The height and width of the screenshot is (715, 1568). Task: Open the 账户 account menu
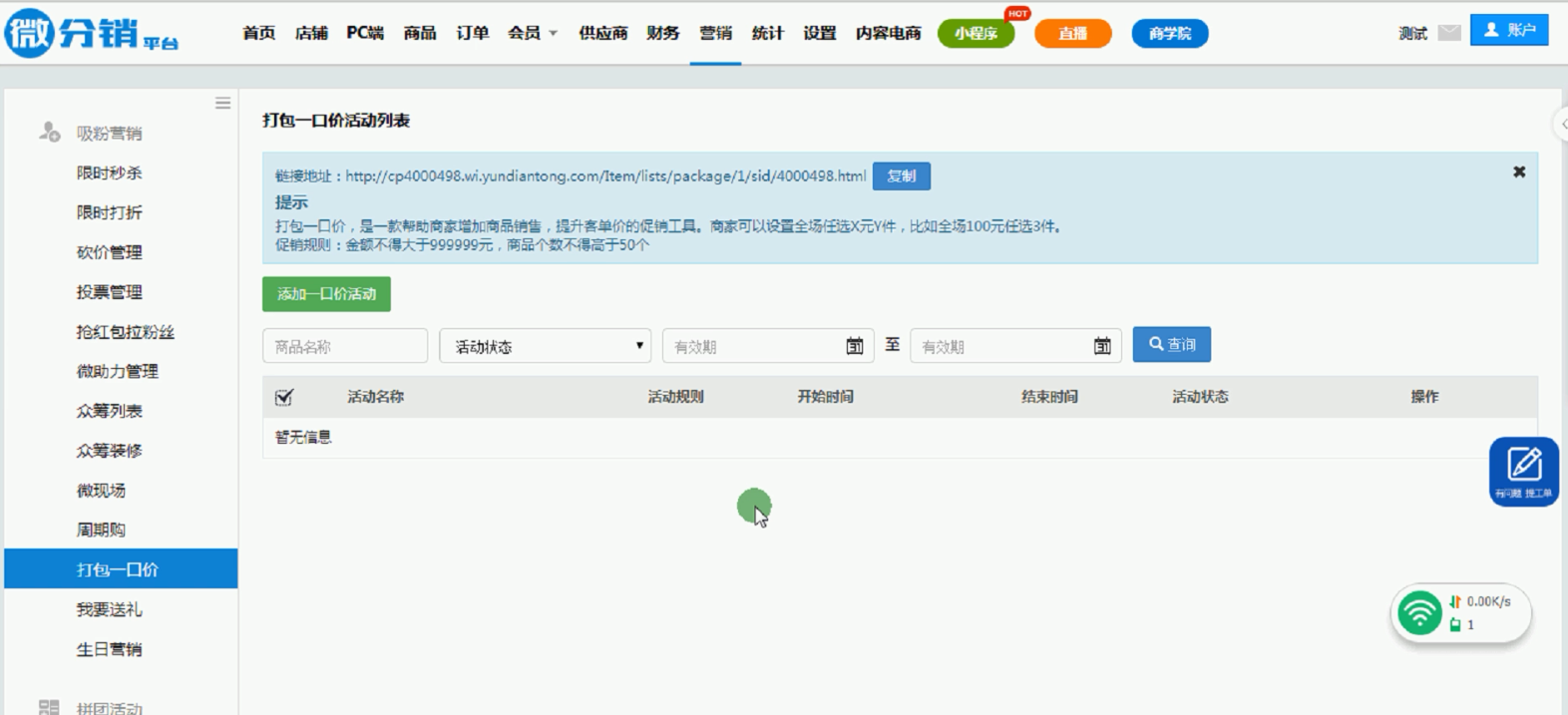click(x=1508, y=30)
